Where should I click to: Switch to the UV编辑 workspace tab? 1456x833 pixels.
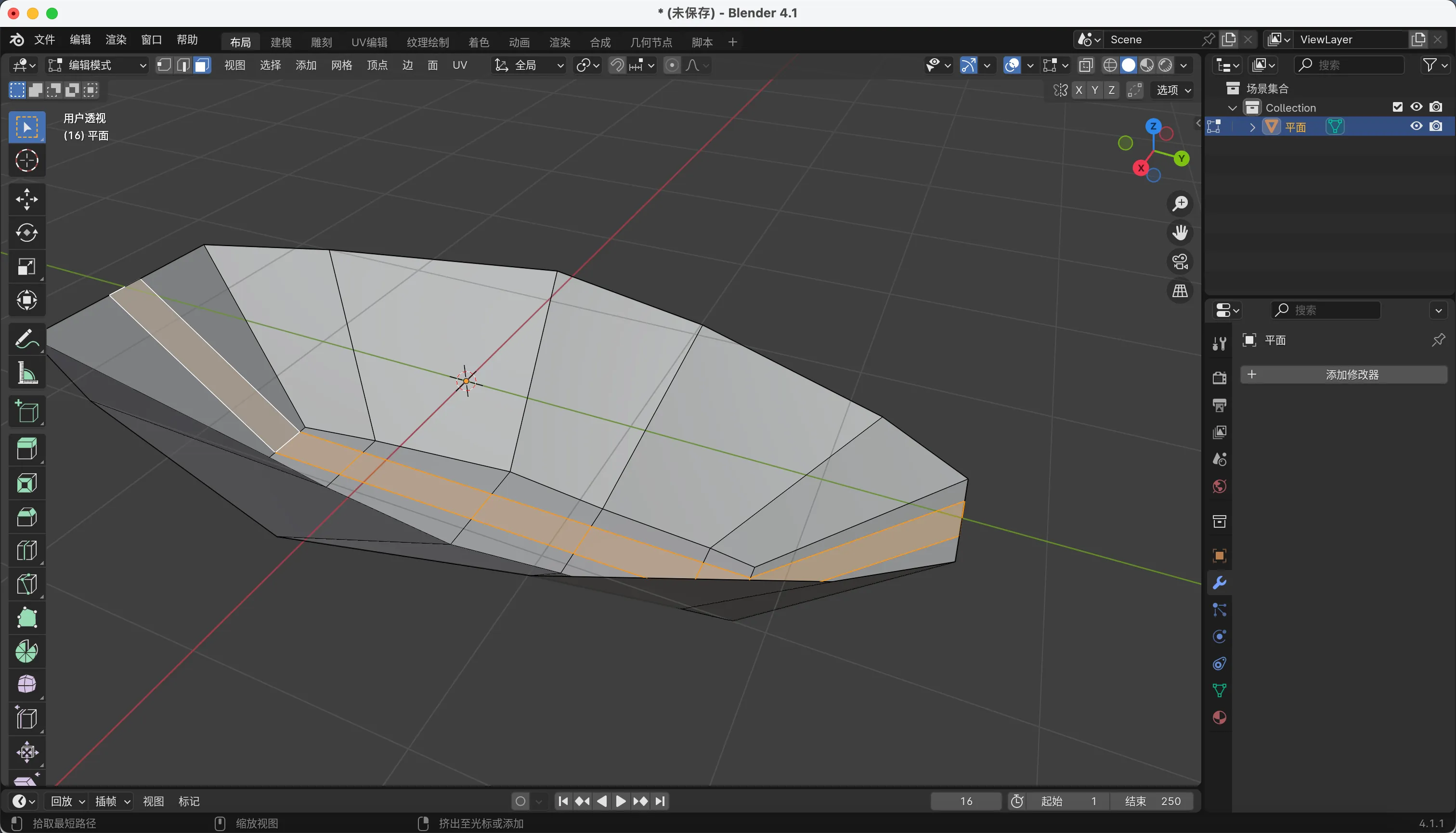(x=369, y=42)
